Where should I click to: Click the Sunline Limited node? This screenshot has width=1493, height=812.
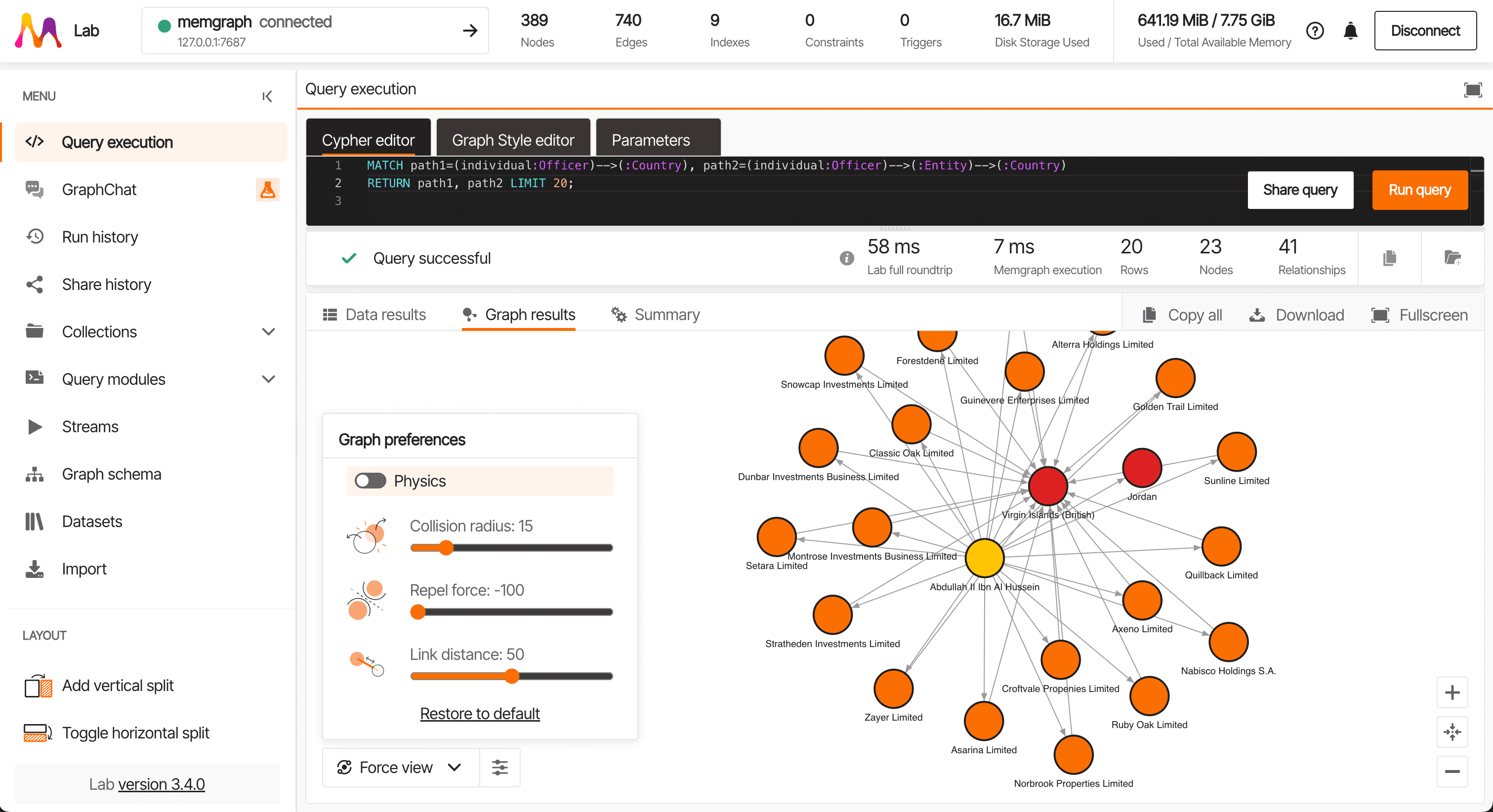1237,451
